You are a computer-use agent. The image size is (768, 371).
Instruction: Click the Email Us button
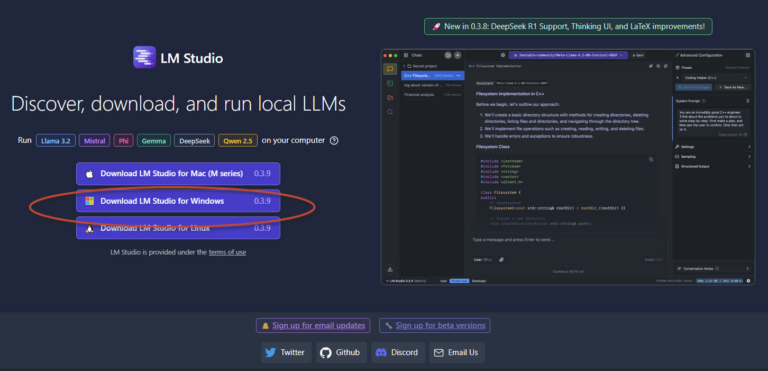click(x=457, y=352)
